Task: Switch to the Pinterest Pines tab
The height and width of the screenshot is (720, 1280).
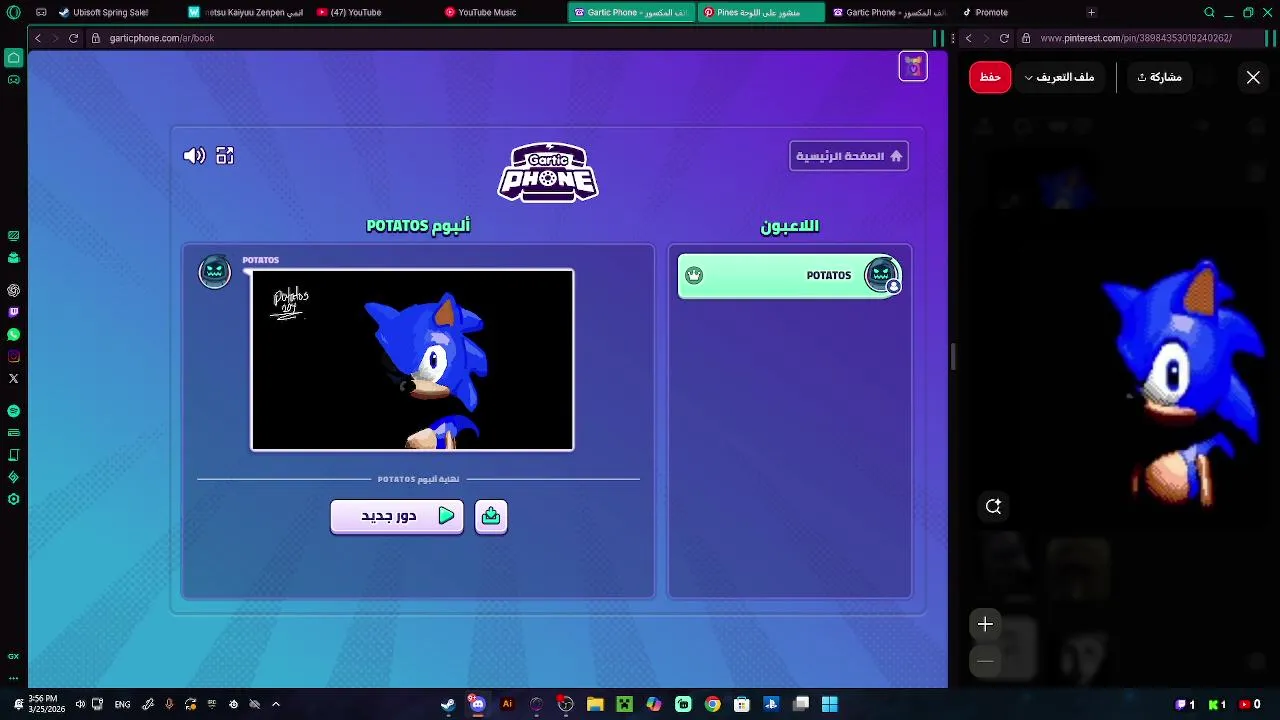Action: 762,13
